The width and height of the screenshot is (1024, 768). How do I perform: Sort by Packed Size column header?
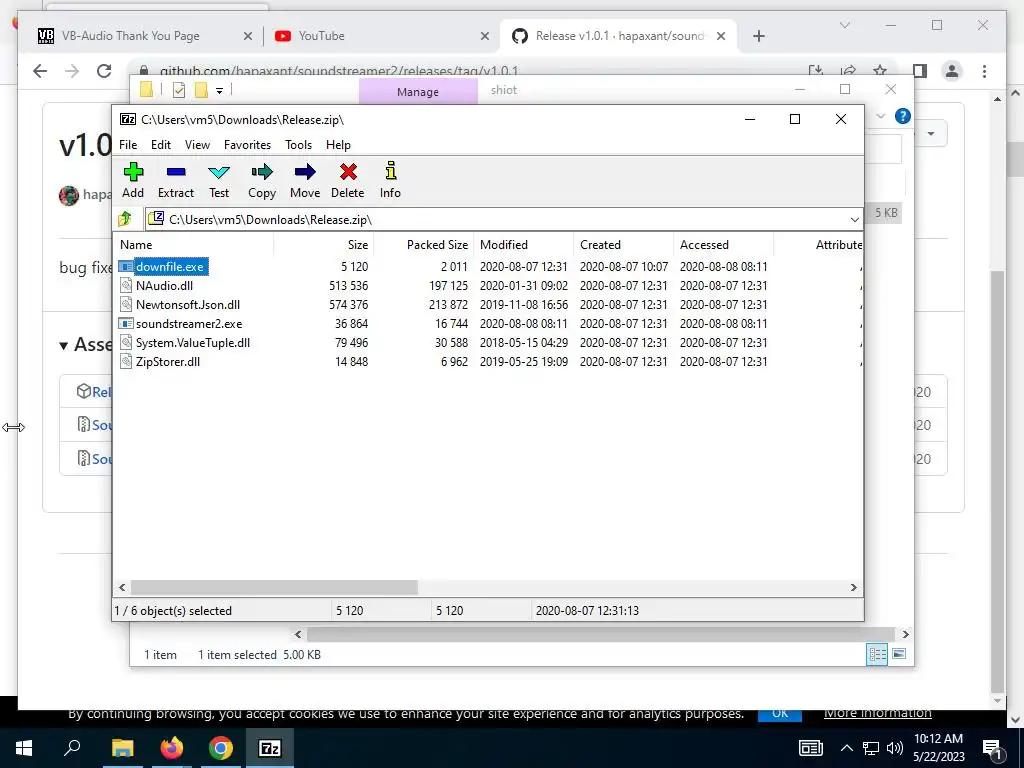pyautogui.click(x=424, y=245)
